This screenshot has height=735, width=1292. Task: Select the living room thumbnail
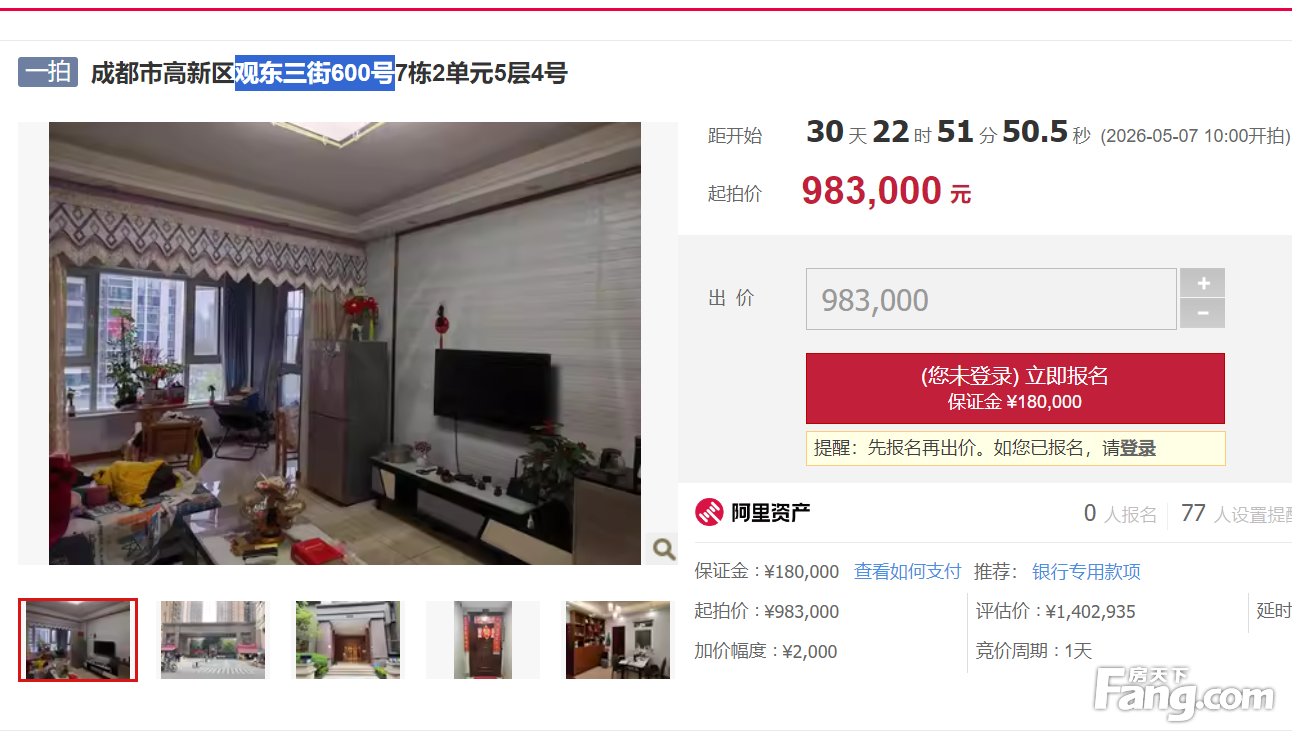coord(78,640)
